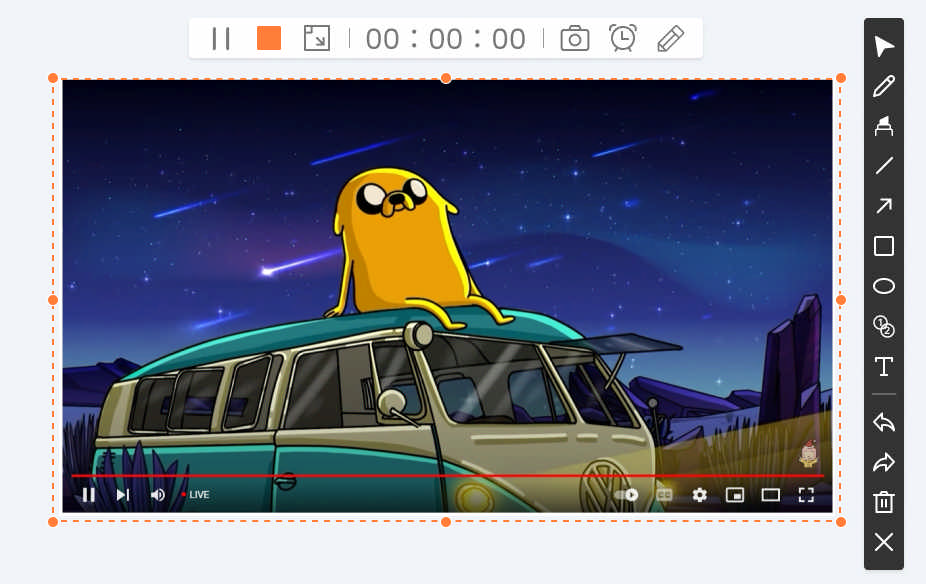Select the ellipse shape tool
The image size is (926, 584).
coord(884,286)
